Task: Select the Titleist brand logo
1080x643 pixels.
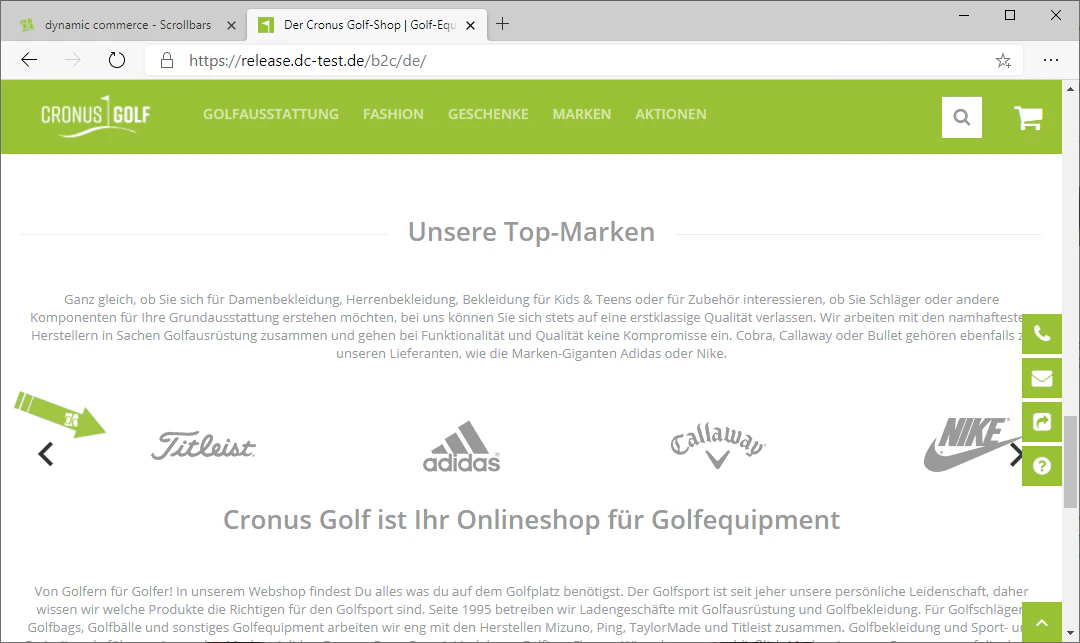Action: (x=203, y=446)
